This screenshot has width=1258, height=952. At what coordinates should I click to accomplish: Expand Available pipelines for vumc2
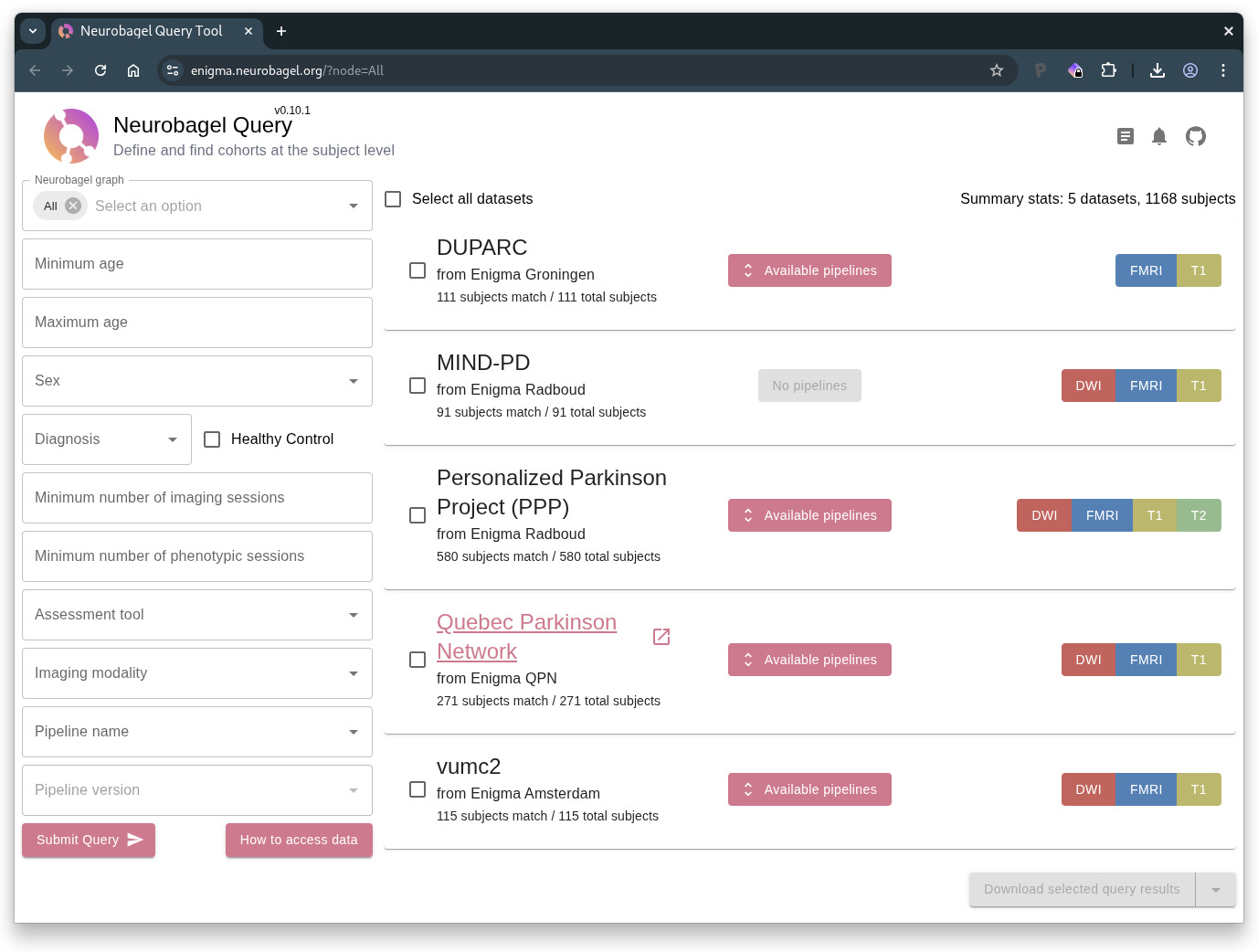click(809, 789)
